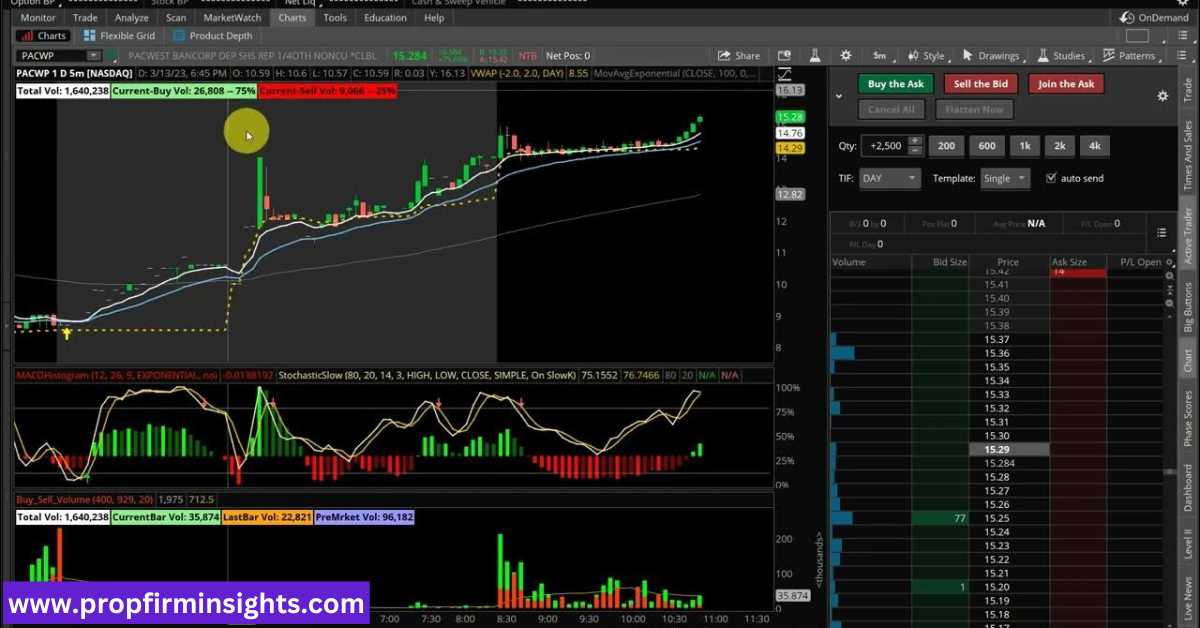The height and width of the screenshot is (628, 1200).
Task: Click bid size 1 at price 15.20
Action: click(x=940, y=587)
